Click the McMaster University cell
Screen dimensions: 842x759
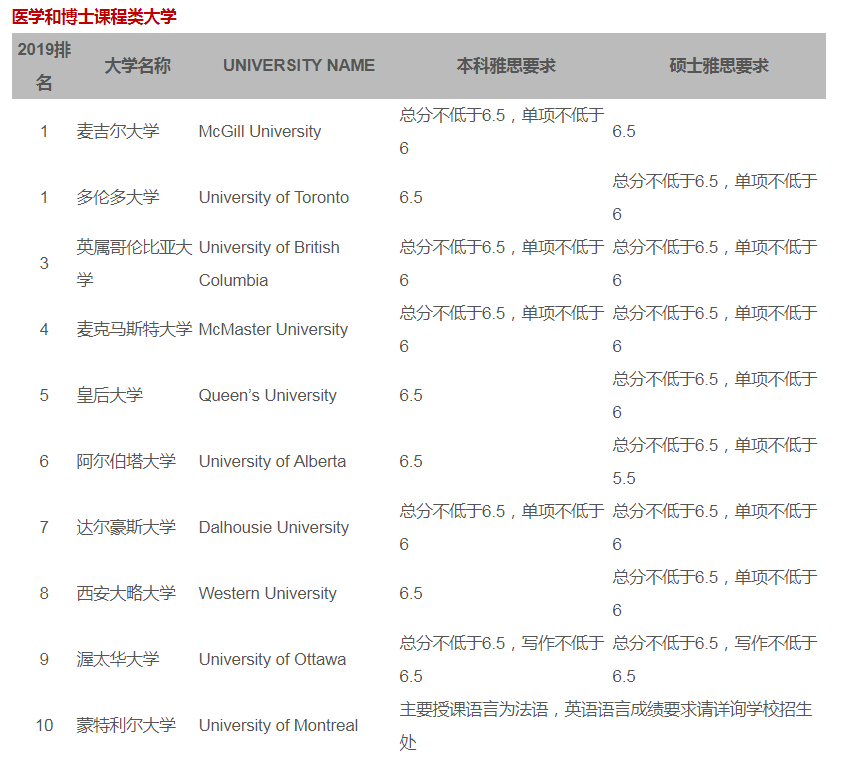click(x=273, y=330)
